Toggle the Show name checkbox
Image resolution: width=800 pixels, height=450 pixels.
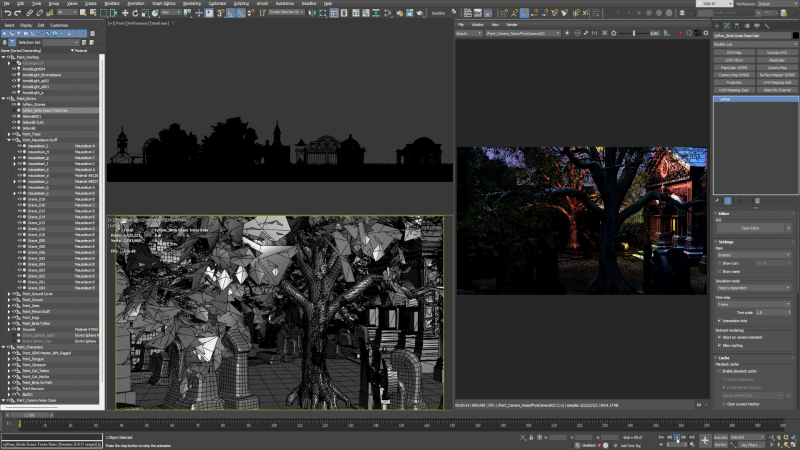(x=719, y=271)
